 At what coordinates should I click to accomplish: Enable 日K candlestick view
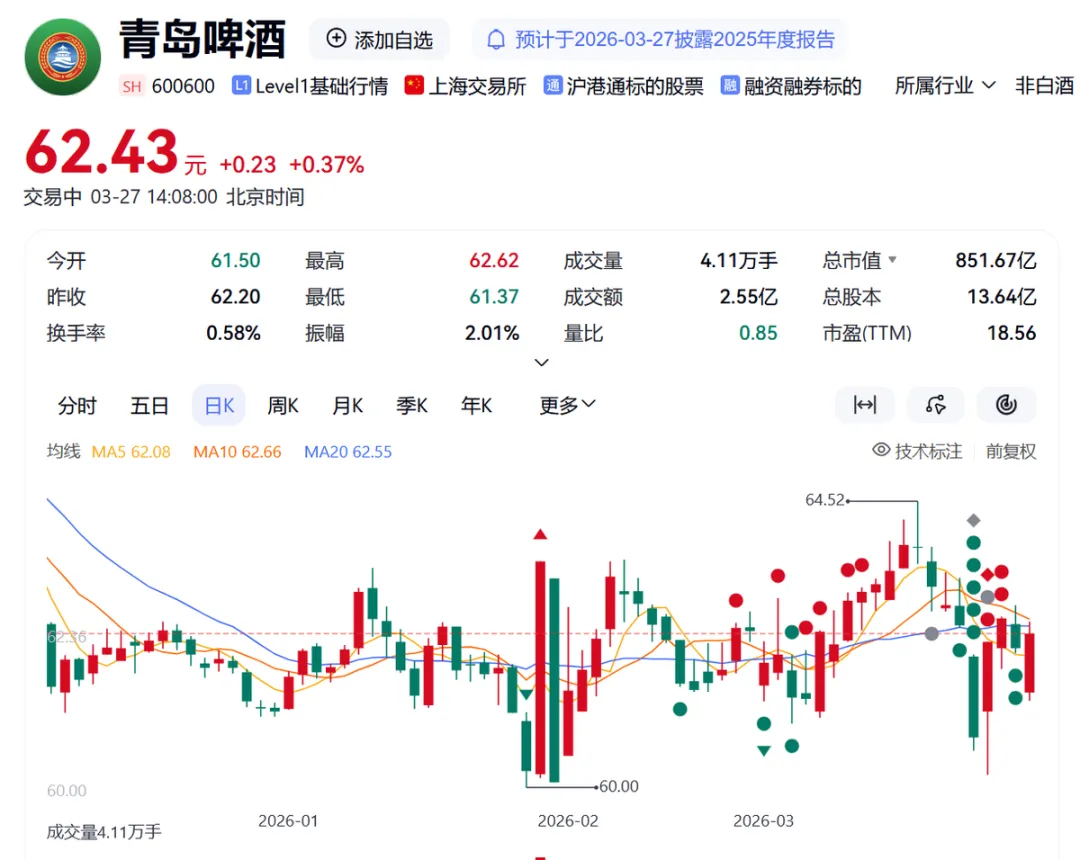tap(218, 405)
